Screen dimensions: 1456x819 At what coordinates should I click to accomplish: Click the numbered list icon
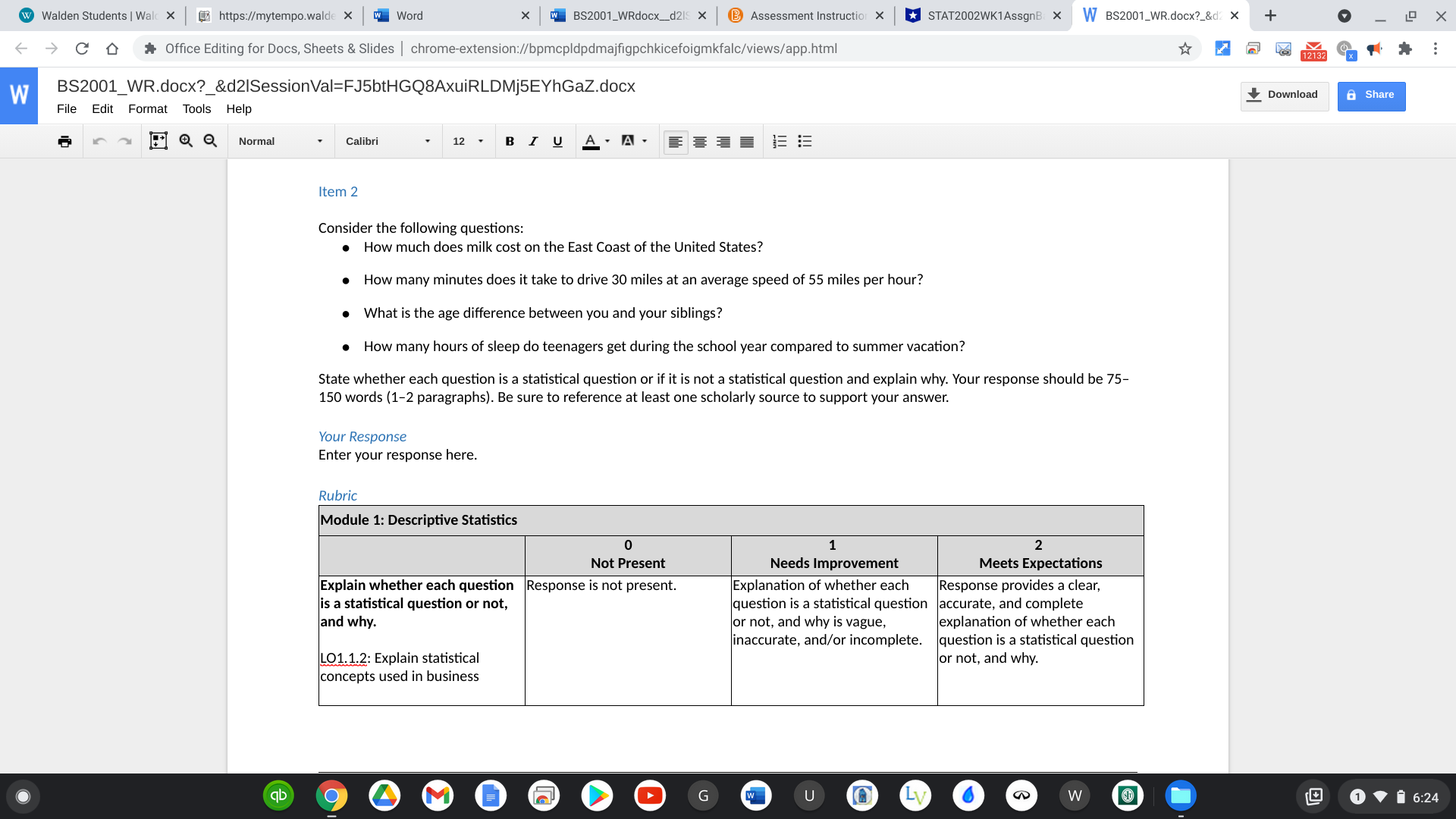pos(782,141)
